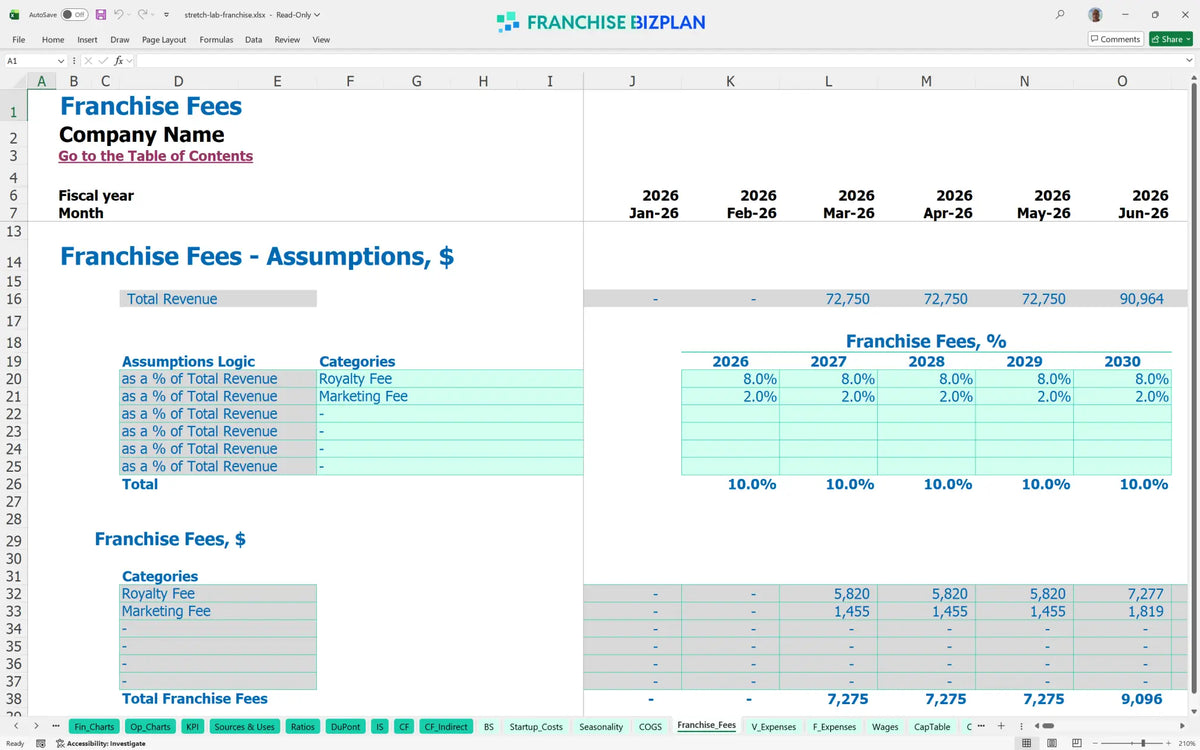Screen dimensions: 1200x750
Task: Click the zoom in plus button
Action: coord(1169,743)
